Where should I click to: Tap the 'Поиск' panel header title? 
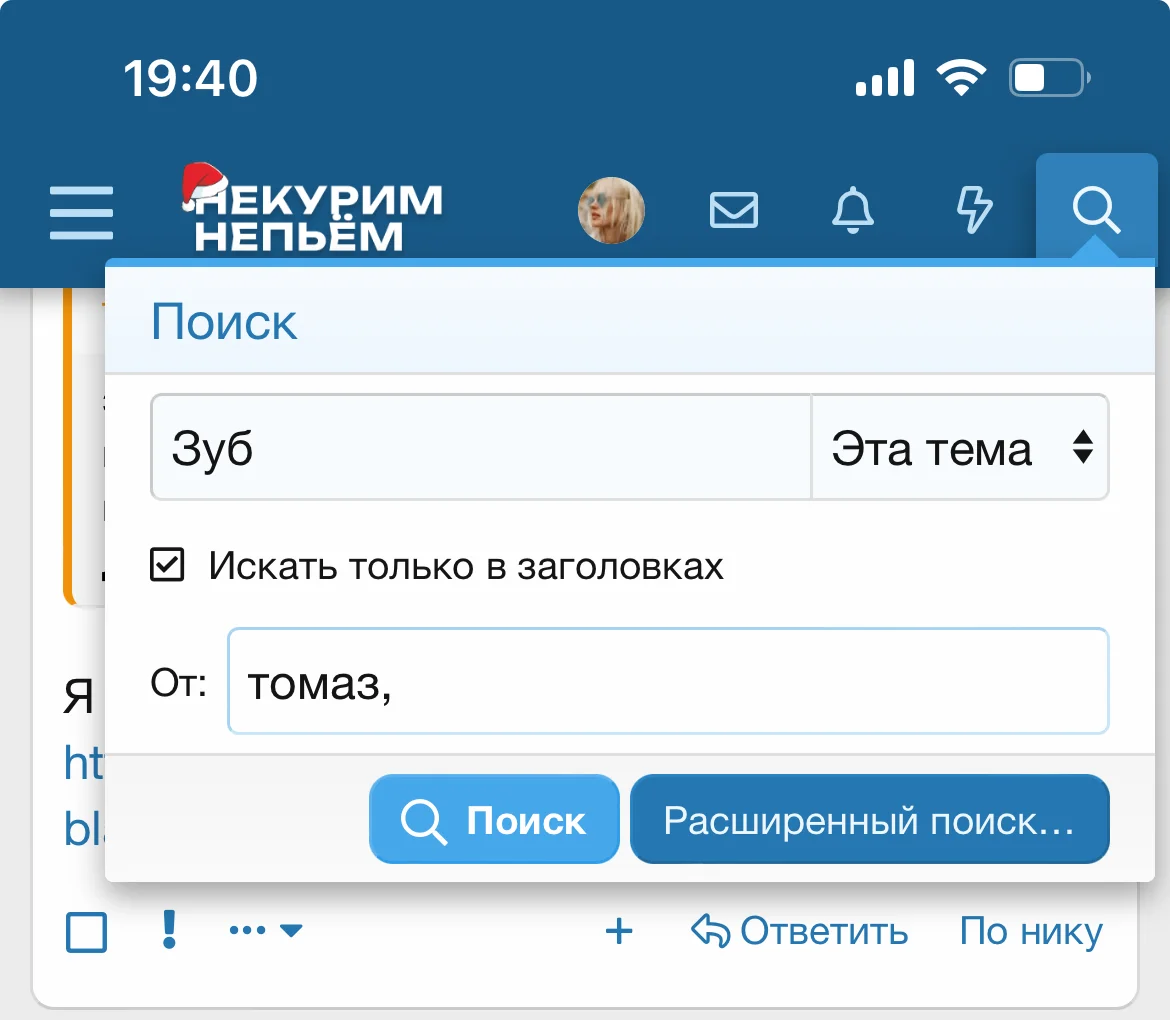pyautogui.click(x=224, y=323)
